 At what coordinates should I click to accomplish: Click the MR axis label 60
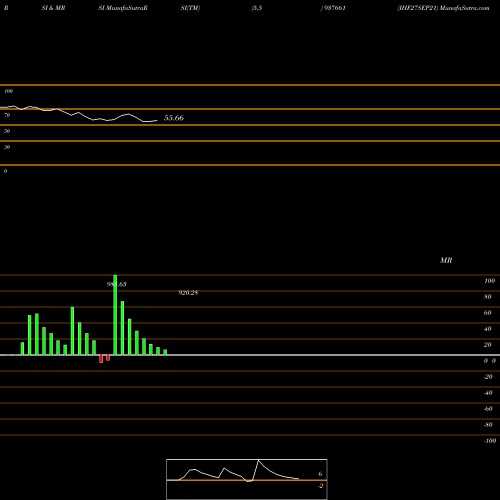(x=488, y=313)
